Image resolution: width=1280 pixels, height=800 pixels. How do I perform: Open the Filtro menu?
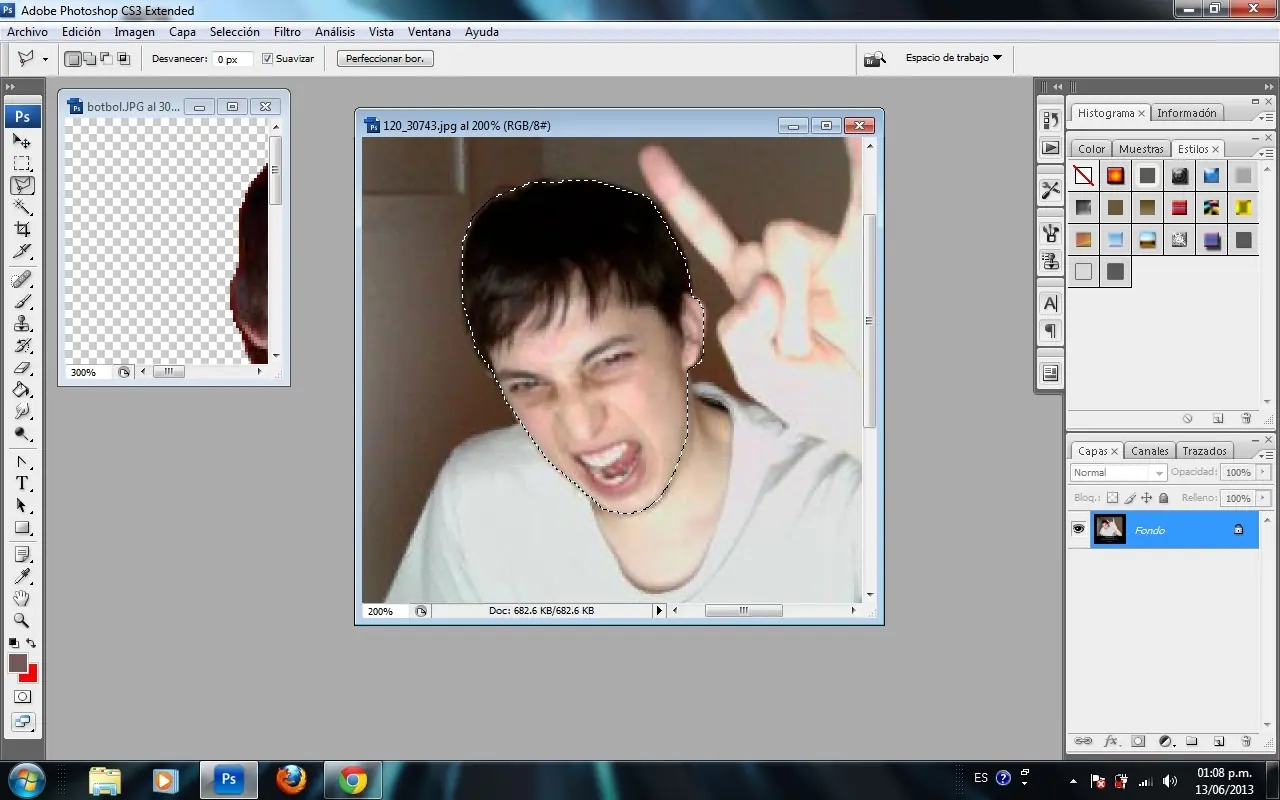287,32
